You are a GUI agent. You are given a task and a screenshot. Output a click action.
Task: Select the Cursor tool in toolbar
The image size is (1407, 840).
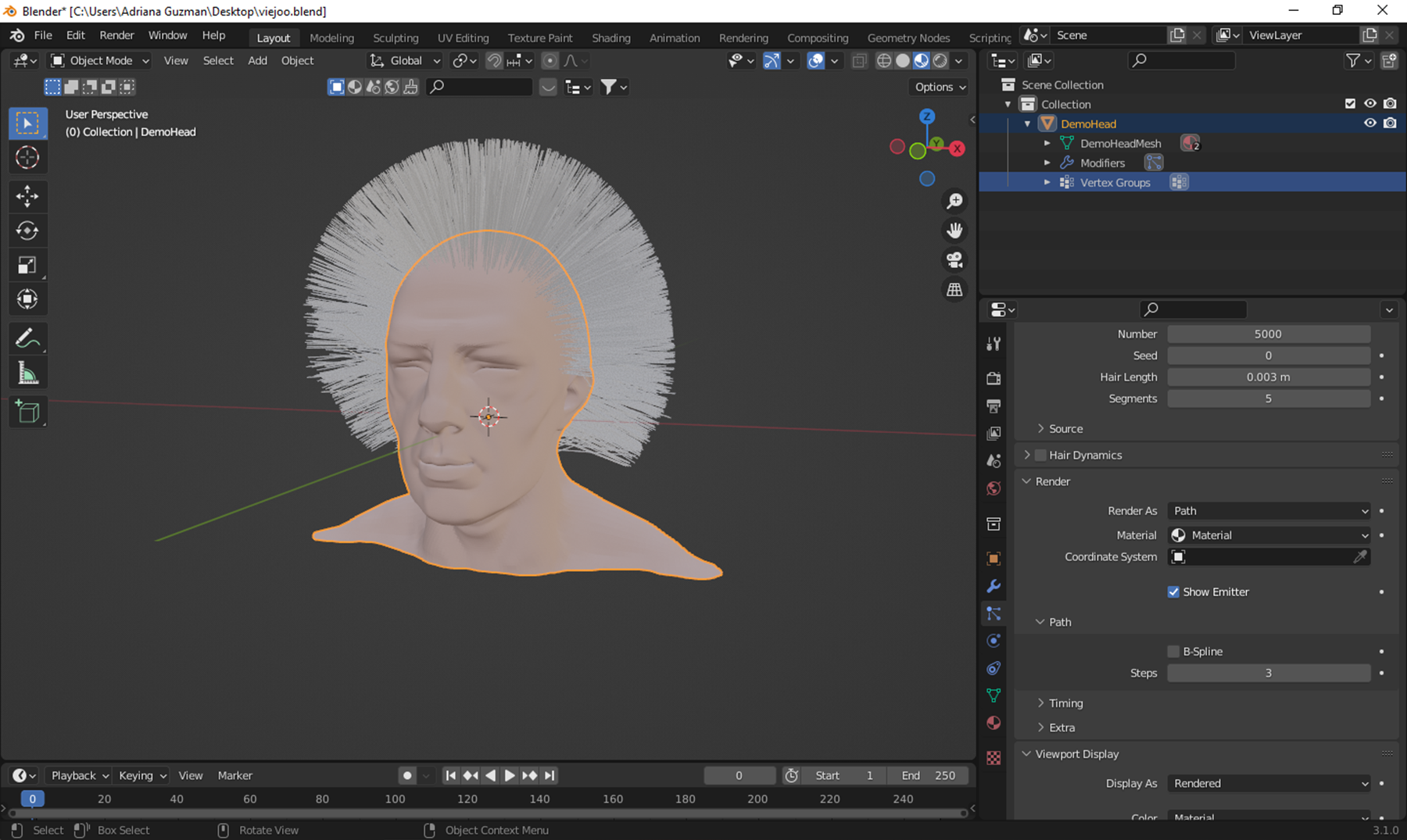point(27,158)
